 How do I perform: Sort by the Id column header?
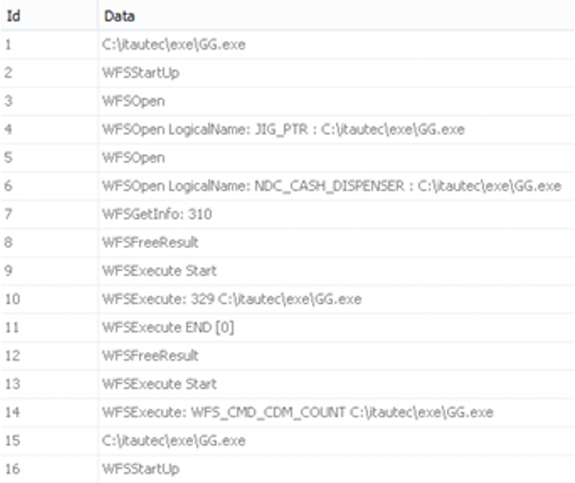(49, 16)
